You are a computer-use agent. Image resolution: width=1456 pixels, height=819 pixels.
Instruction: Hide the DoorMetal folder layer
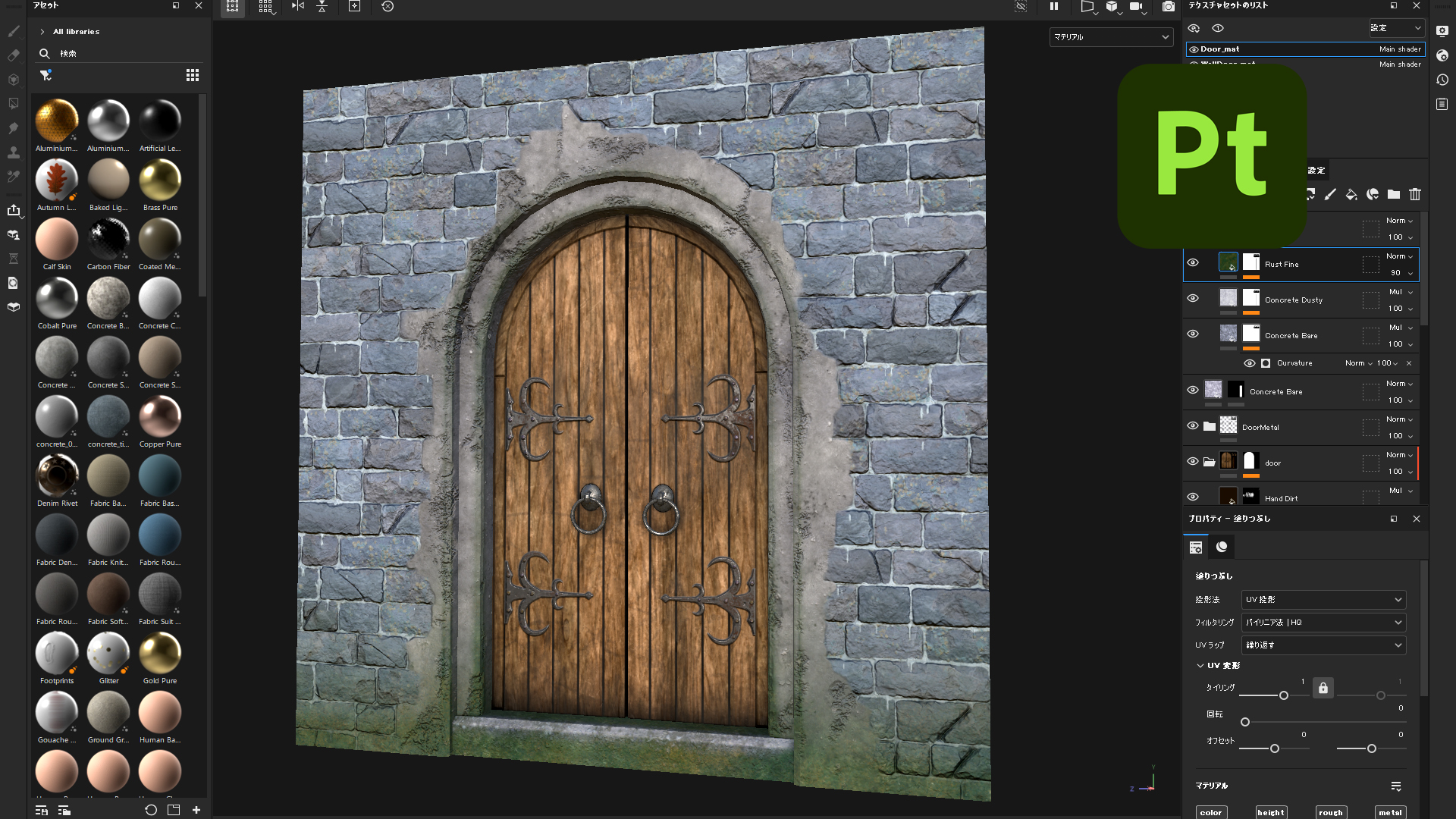pos(1193,426)
